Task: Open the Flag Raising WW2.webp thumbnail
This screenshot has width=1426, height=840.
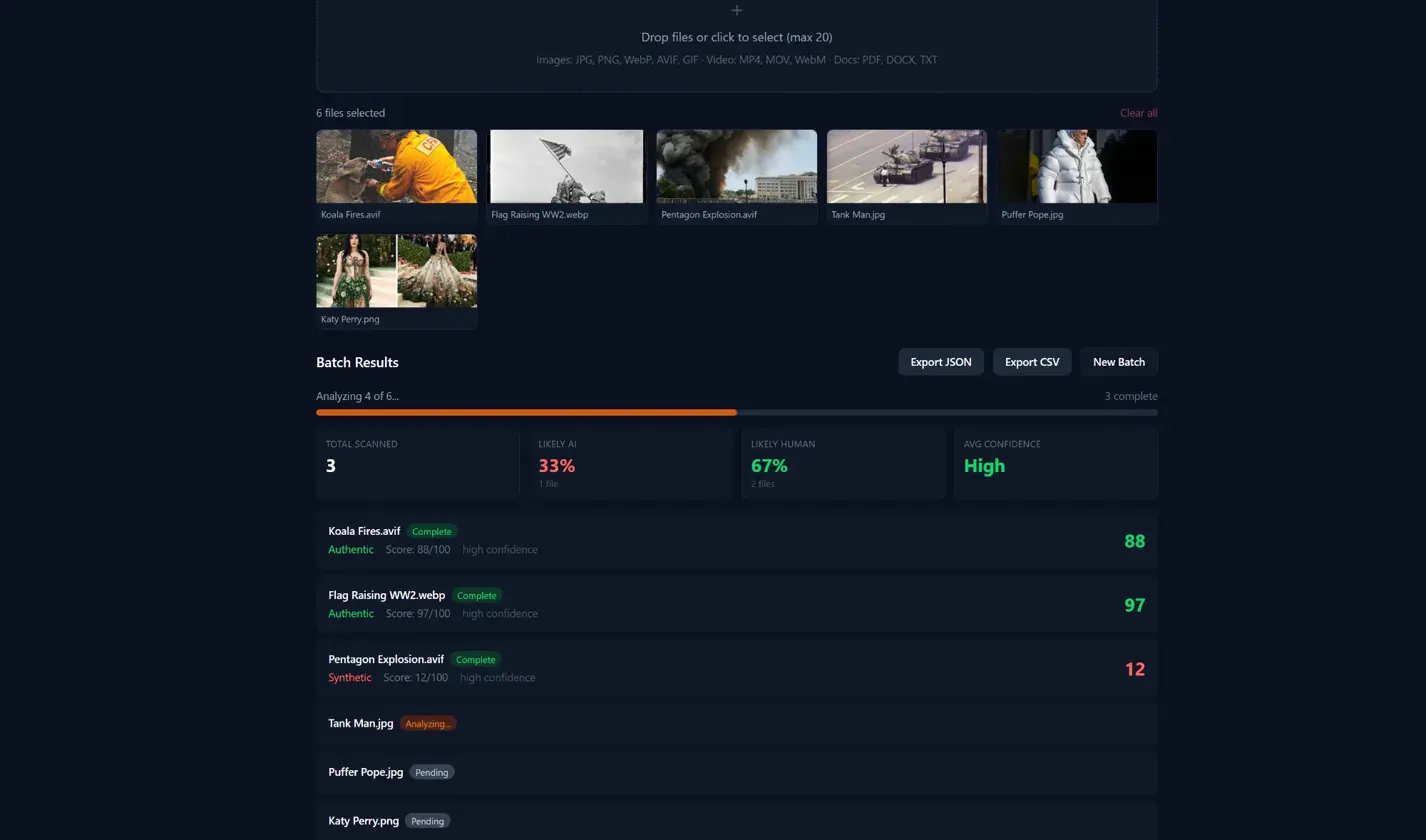Action: click(x=567, y=177)
